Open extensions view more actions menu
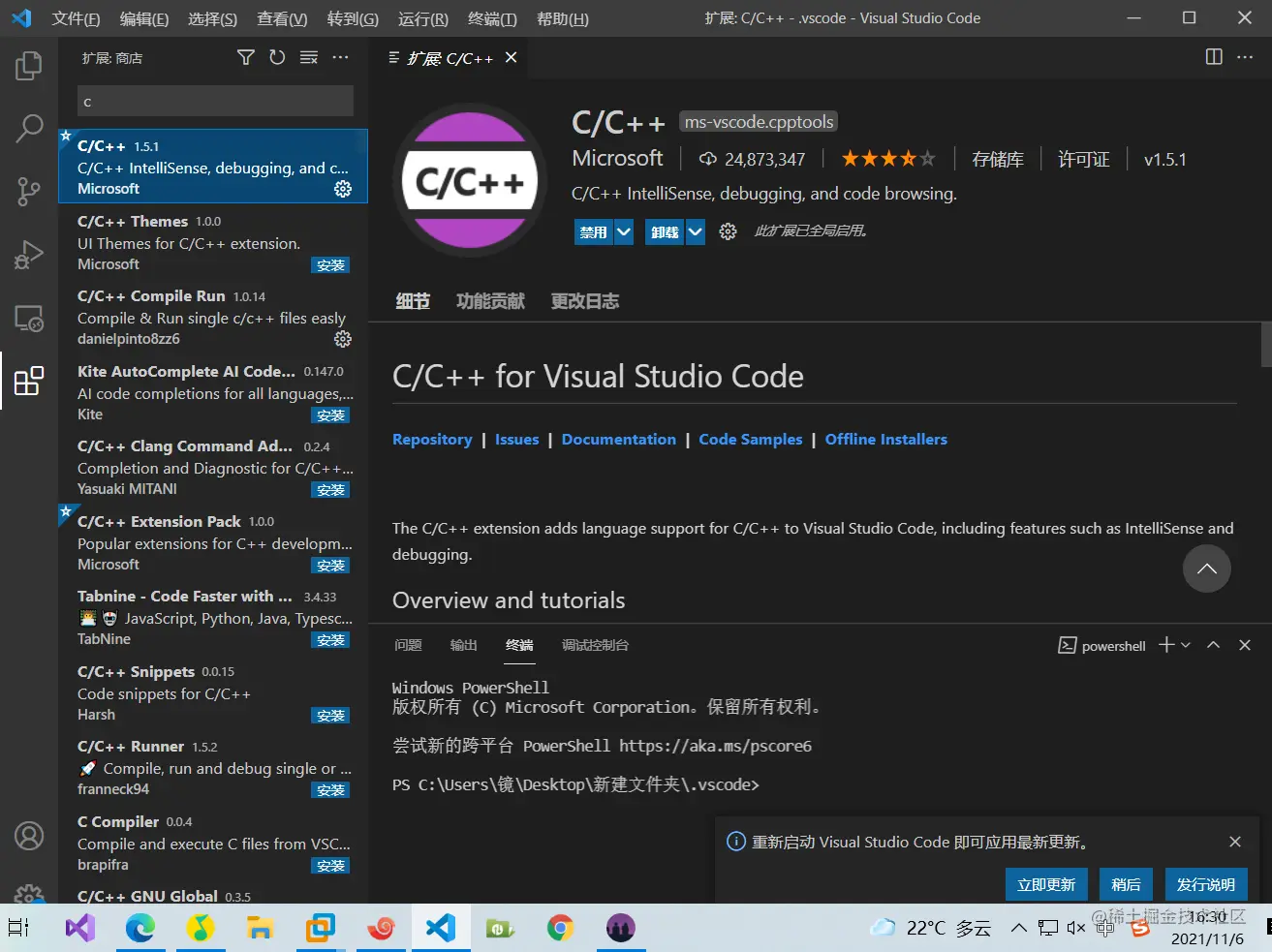1272x952 pixels. coord(340,58)
